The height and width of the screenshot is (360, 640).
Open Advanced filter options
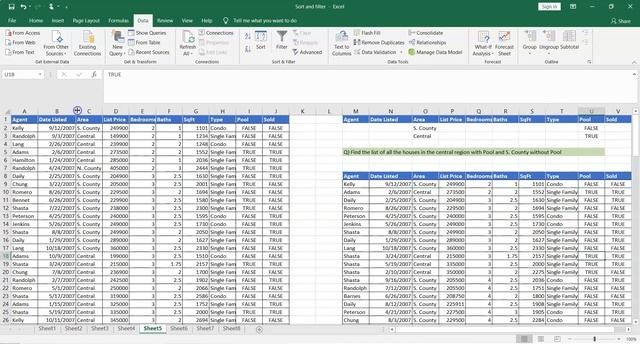tap(307, 52)
